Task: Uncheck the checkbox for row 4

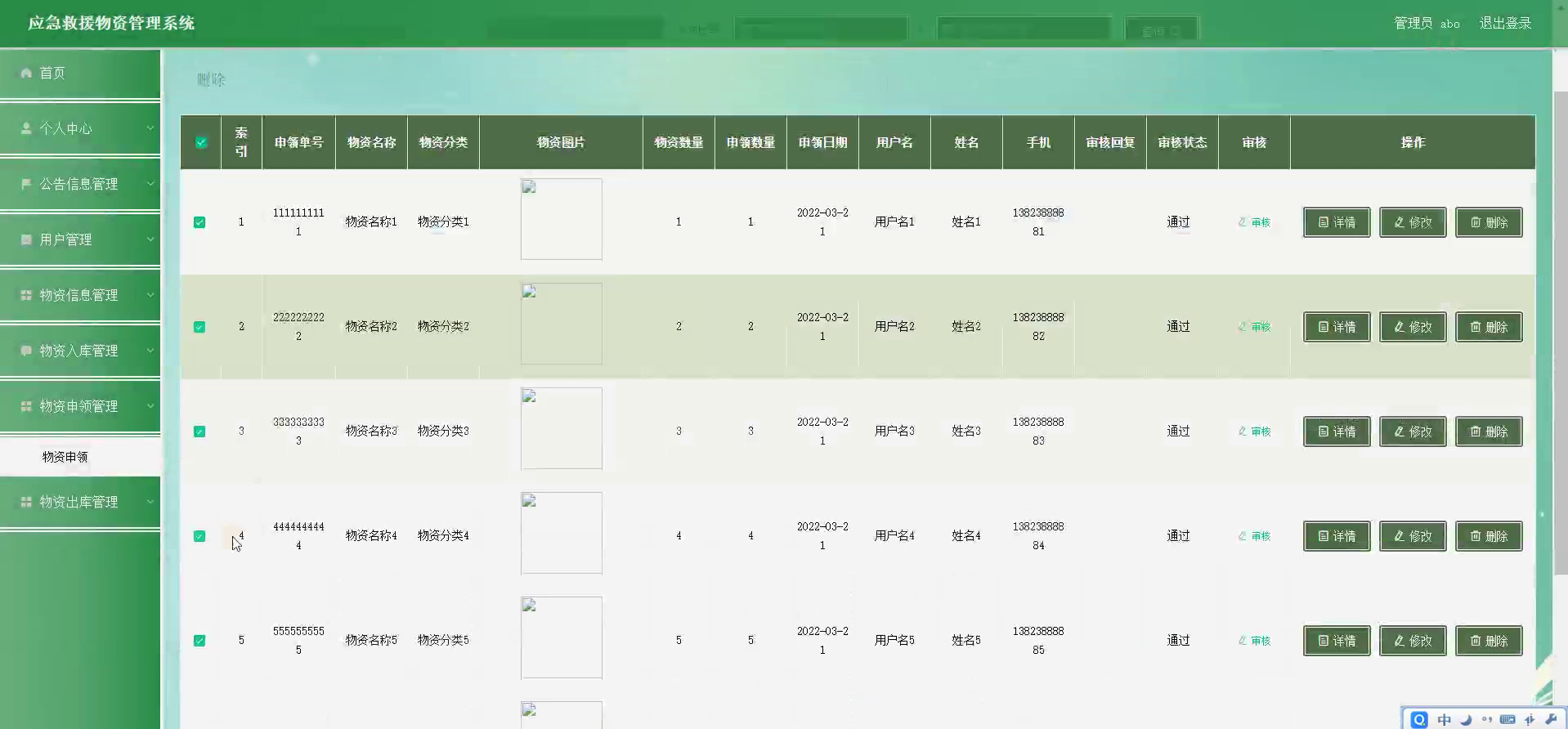Action: coord(199,536)
